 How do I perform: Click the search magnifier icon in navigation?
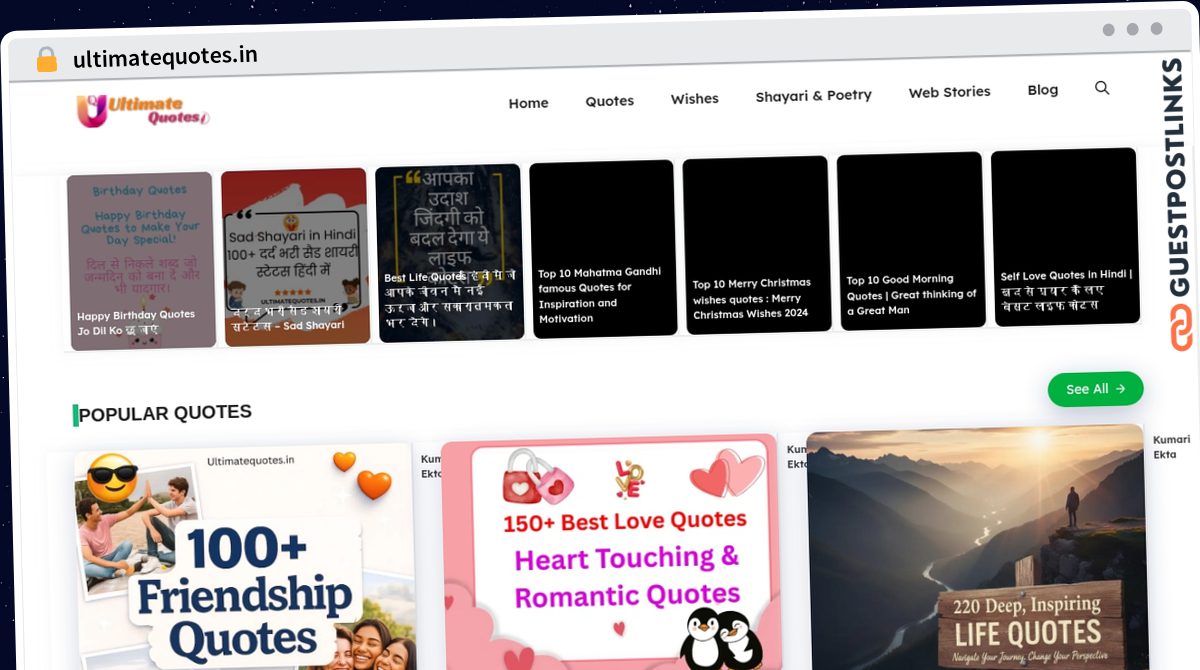1102,88
